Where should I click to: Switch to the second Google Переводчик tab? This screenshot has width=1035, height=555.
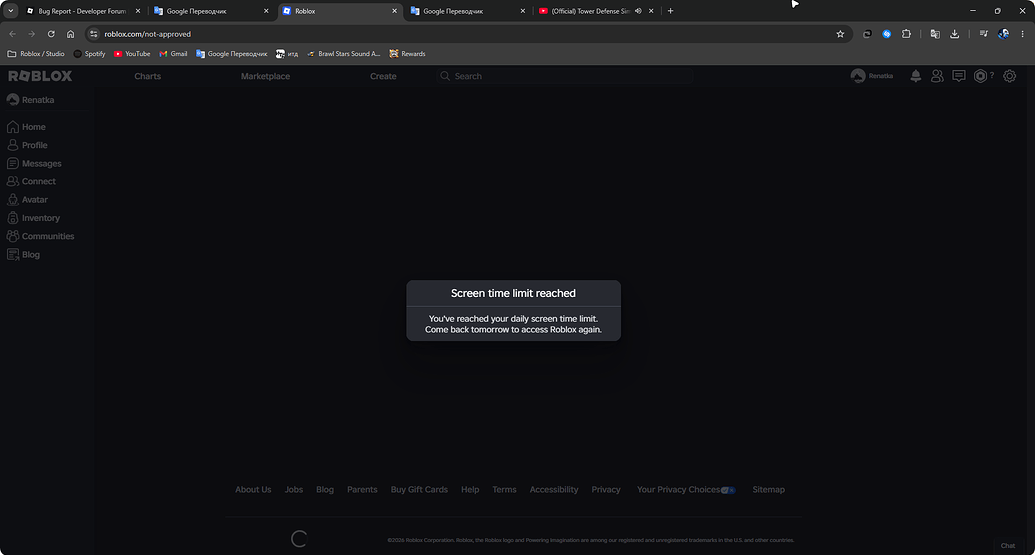pos(468,11)
